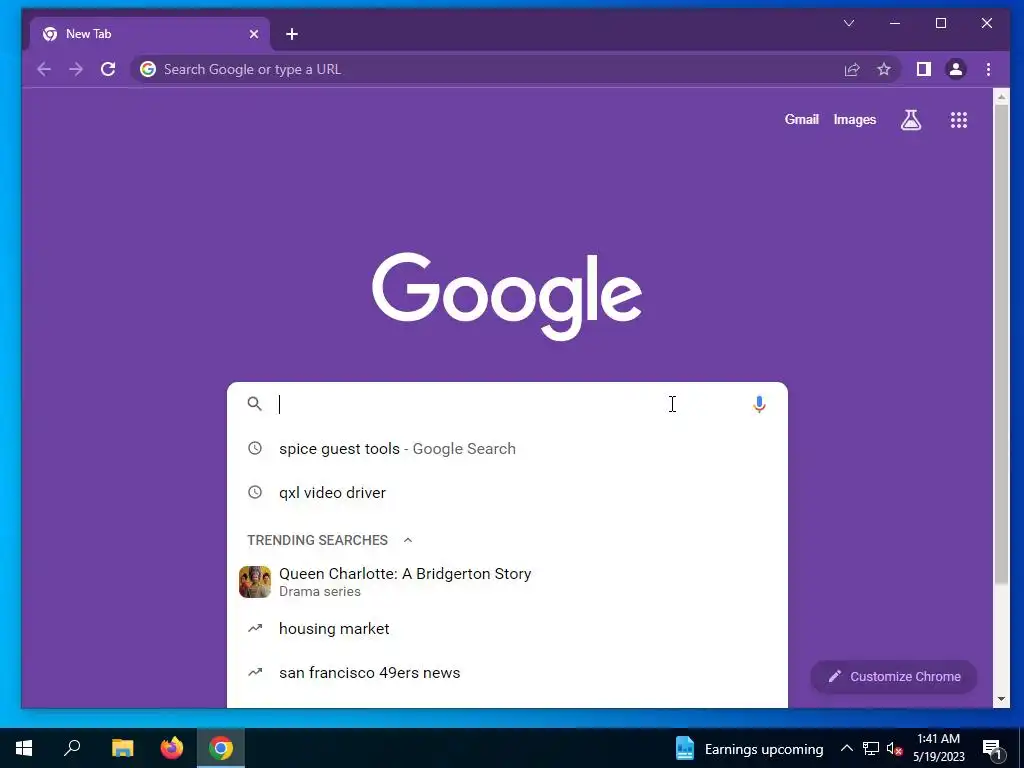
Task: Reload the current page
Action: pos(108,69)
